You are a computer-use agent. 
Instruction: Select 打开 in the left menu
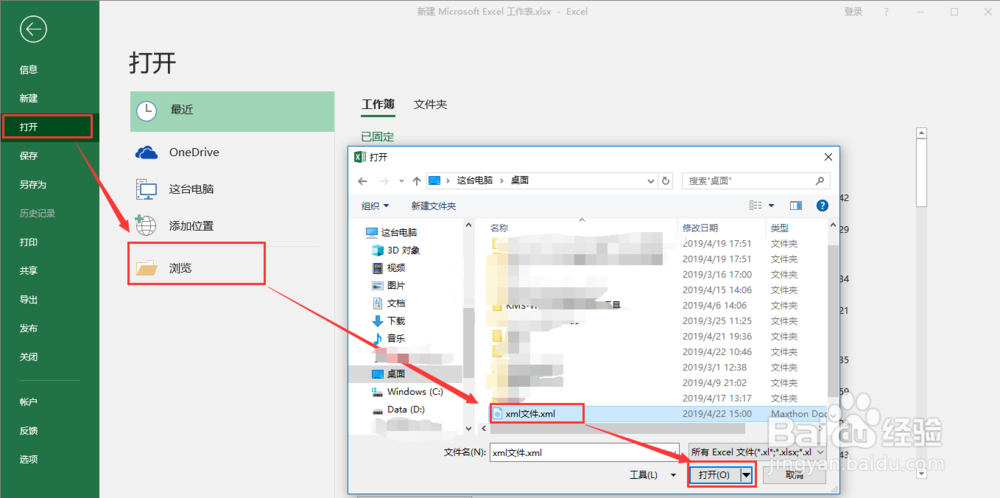[x=29, y=127]
